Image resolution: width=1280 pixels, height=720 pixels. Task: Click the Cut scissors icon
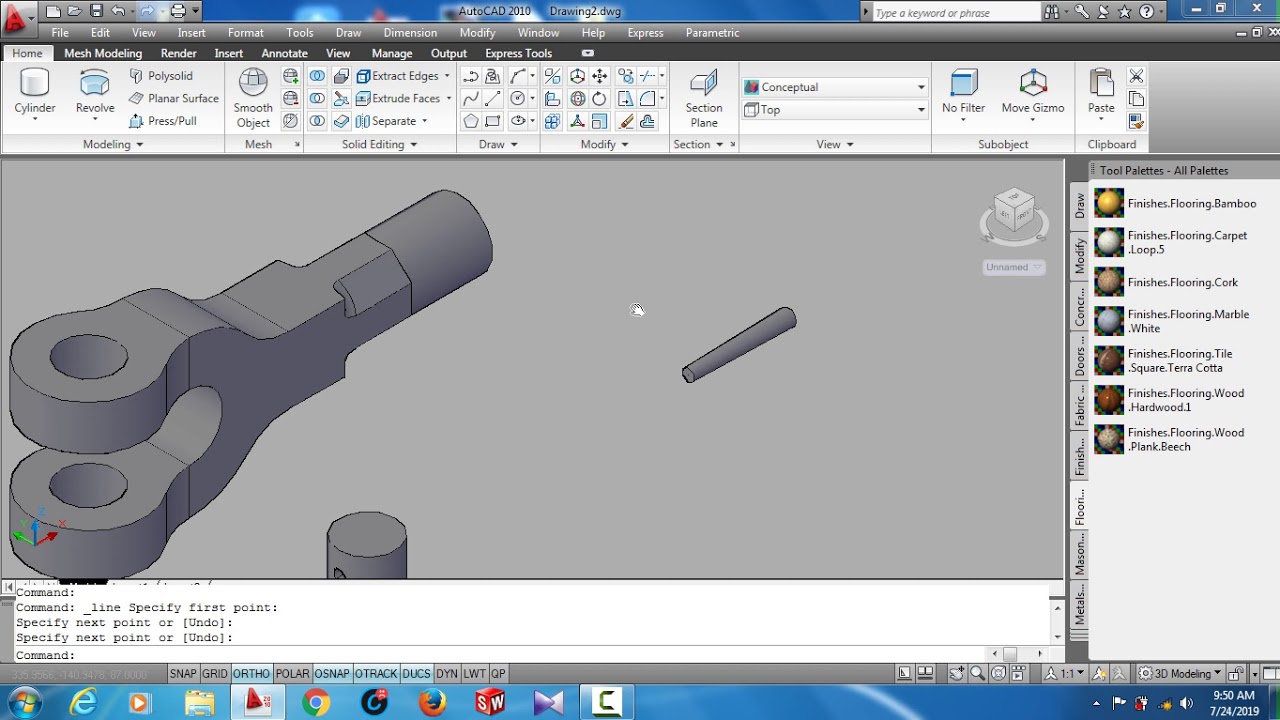coord(1136,76)
